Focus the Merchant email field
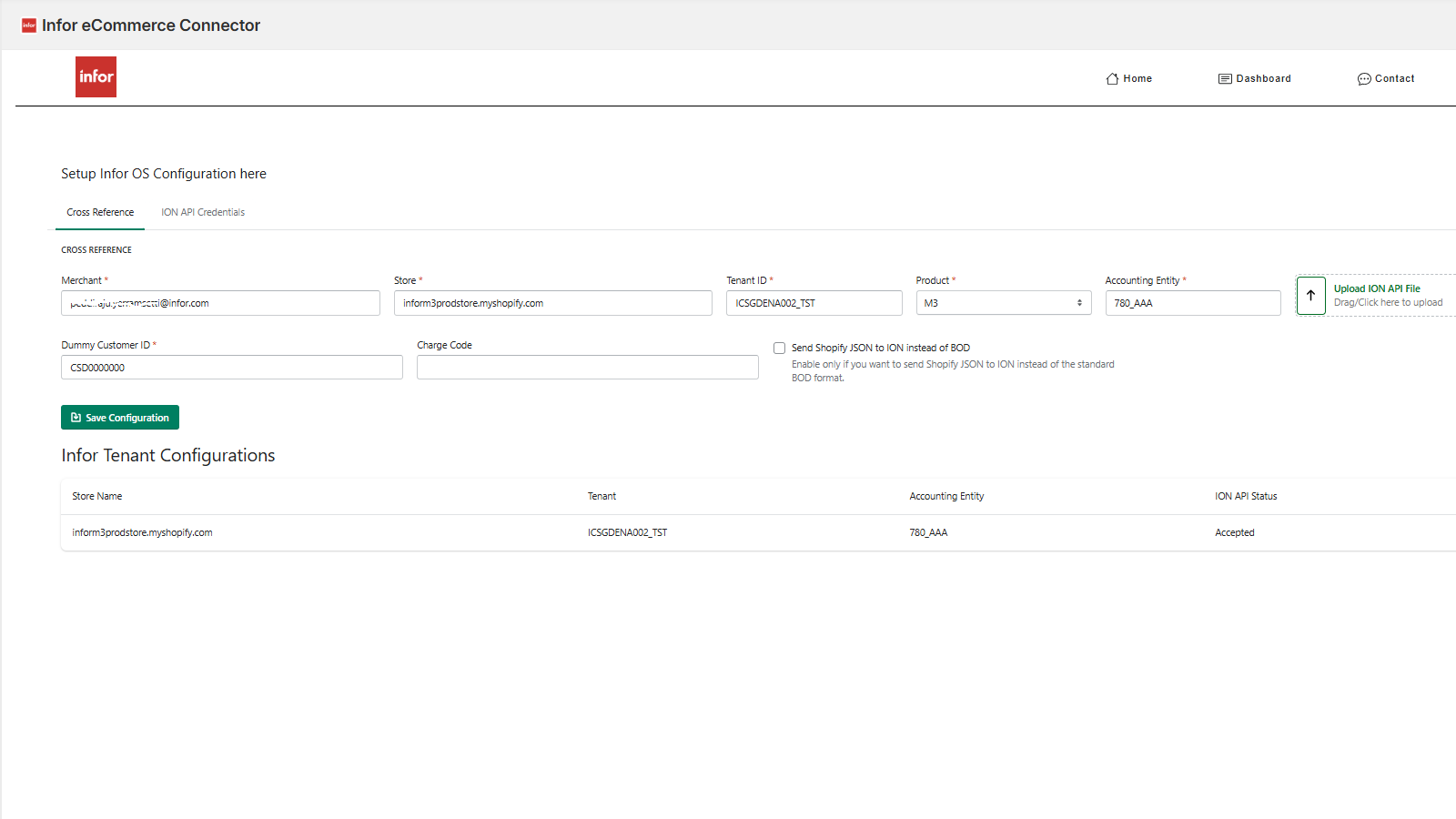The height and width of the screenshot is (819, 1456). point(220,303)
